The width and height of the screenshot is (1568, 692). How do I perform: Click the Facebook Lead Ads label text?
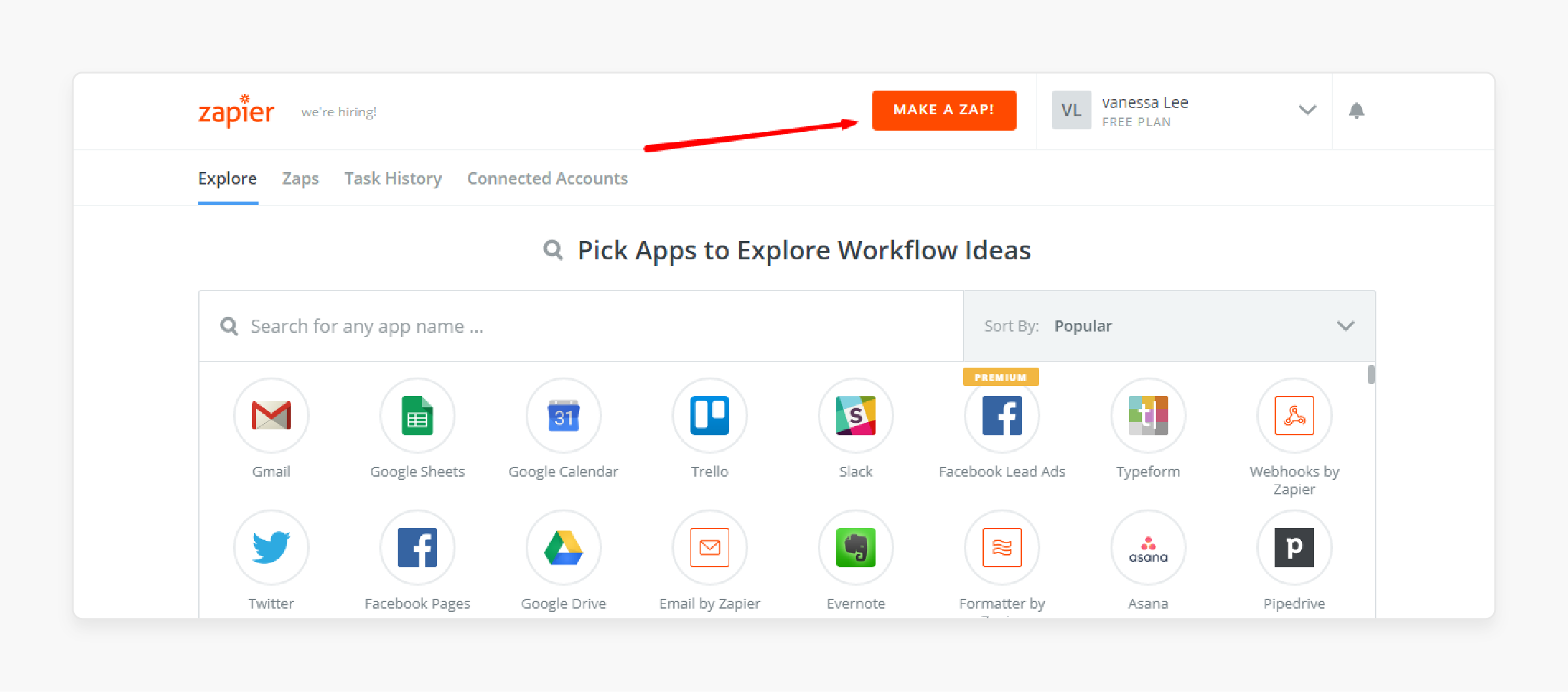[1002, 471]
